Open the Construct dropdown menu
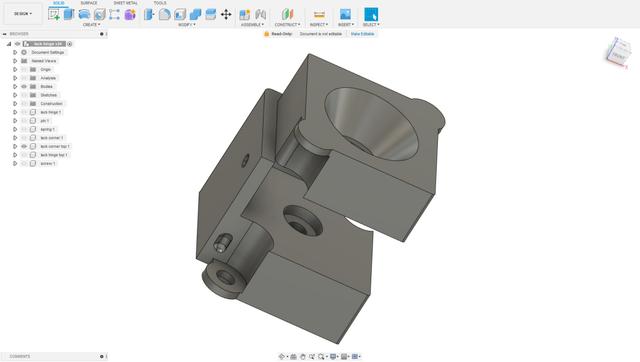This screenshot has height=362, width=640. pyautogui.click(x=287, y=24)
